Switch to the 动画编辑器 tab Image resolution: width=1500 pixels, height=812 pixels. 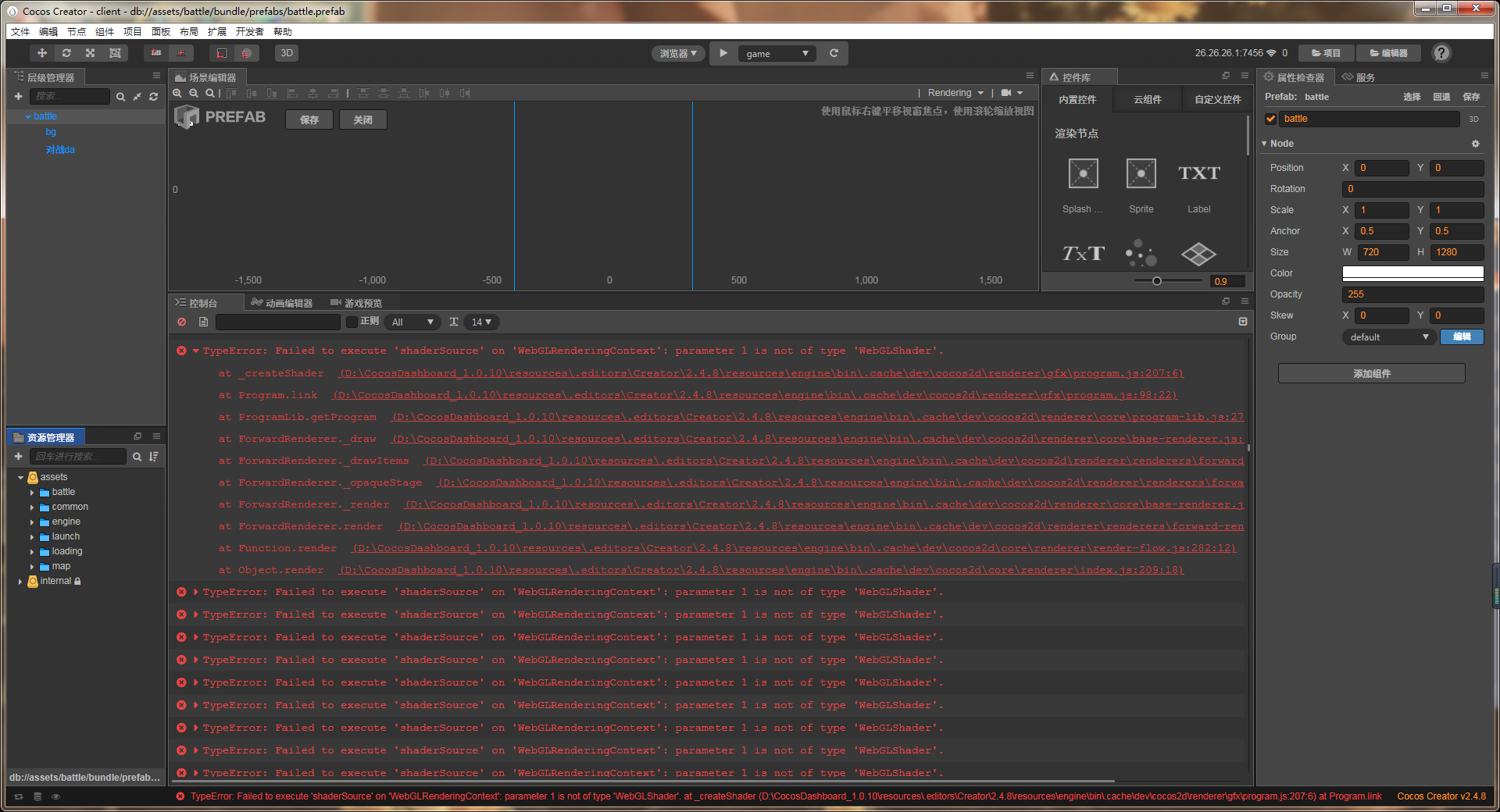click(283, 303)
